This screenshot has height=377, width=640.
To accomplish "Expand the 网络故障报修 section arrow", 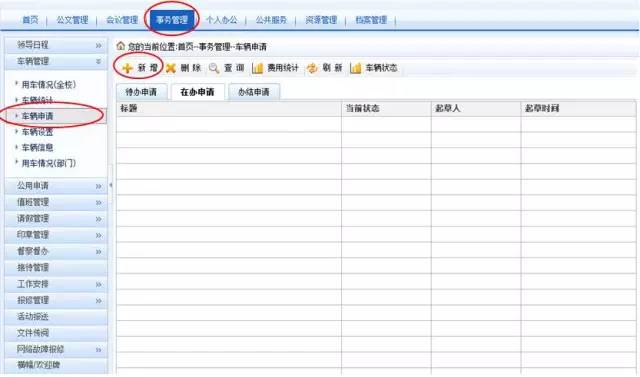I will click(x=98, y=350).
